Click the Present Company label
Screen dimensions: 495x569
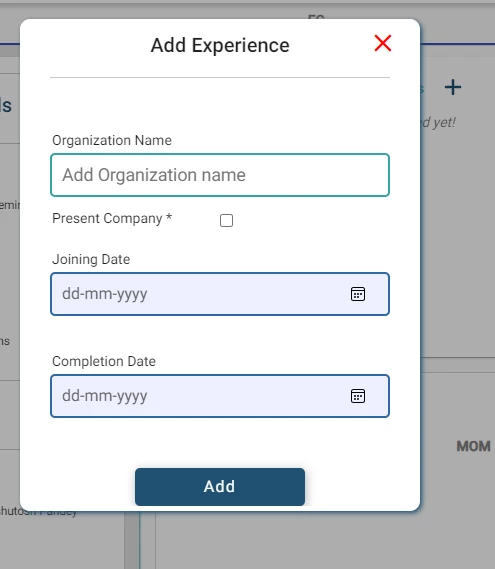click(112, 218)
